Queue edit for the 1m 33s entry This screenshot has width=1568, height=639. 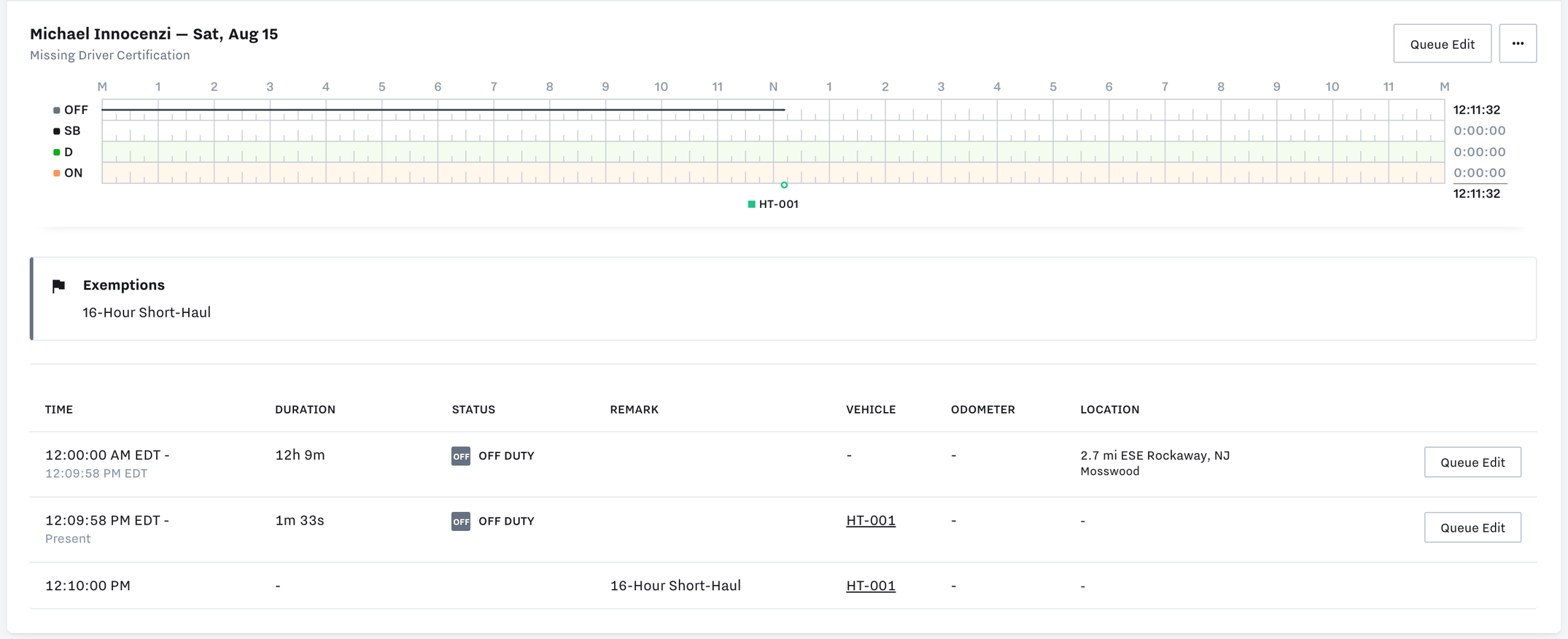pos(1472,527)
